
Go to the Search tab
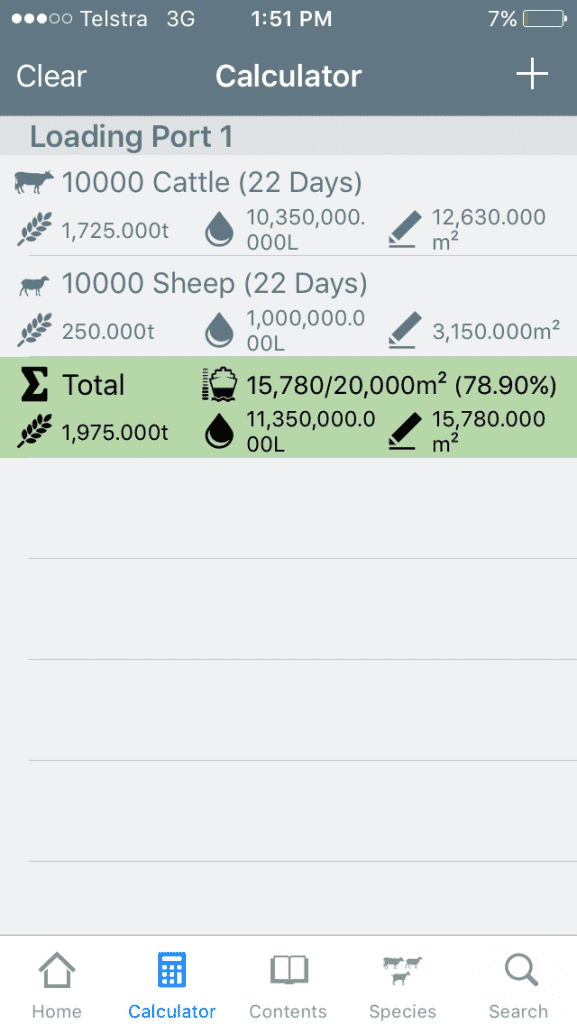(519, 985)
